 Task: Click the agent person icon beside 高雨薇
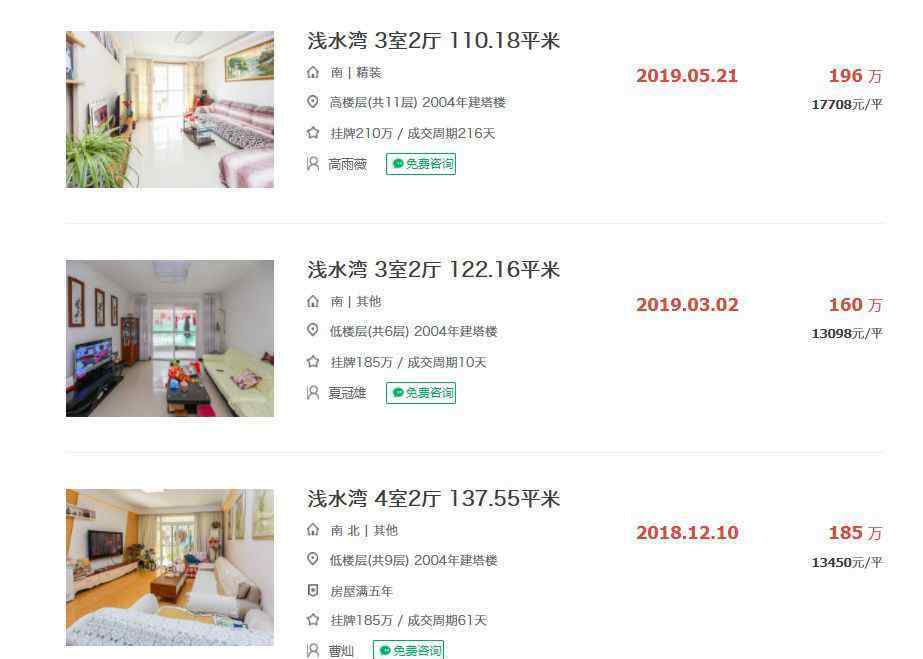pos(313,164)
